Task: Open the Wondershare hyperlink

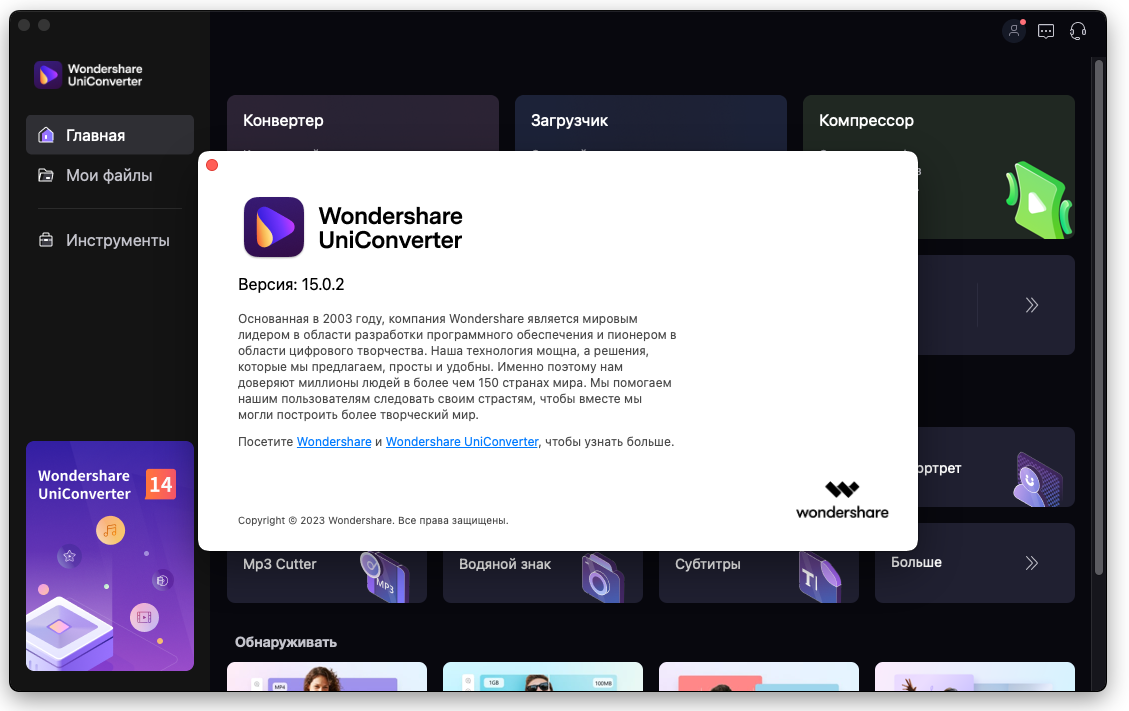Action: pos(334,442)
